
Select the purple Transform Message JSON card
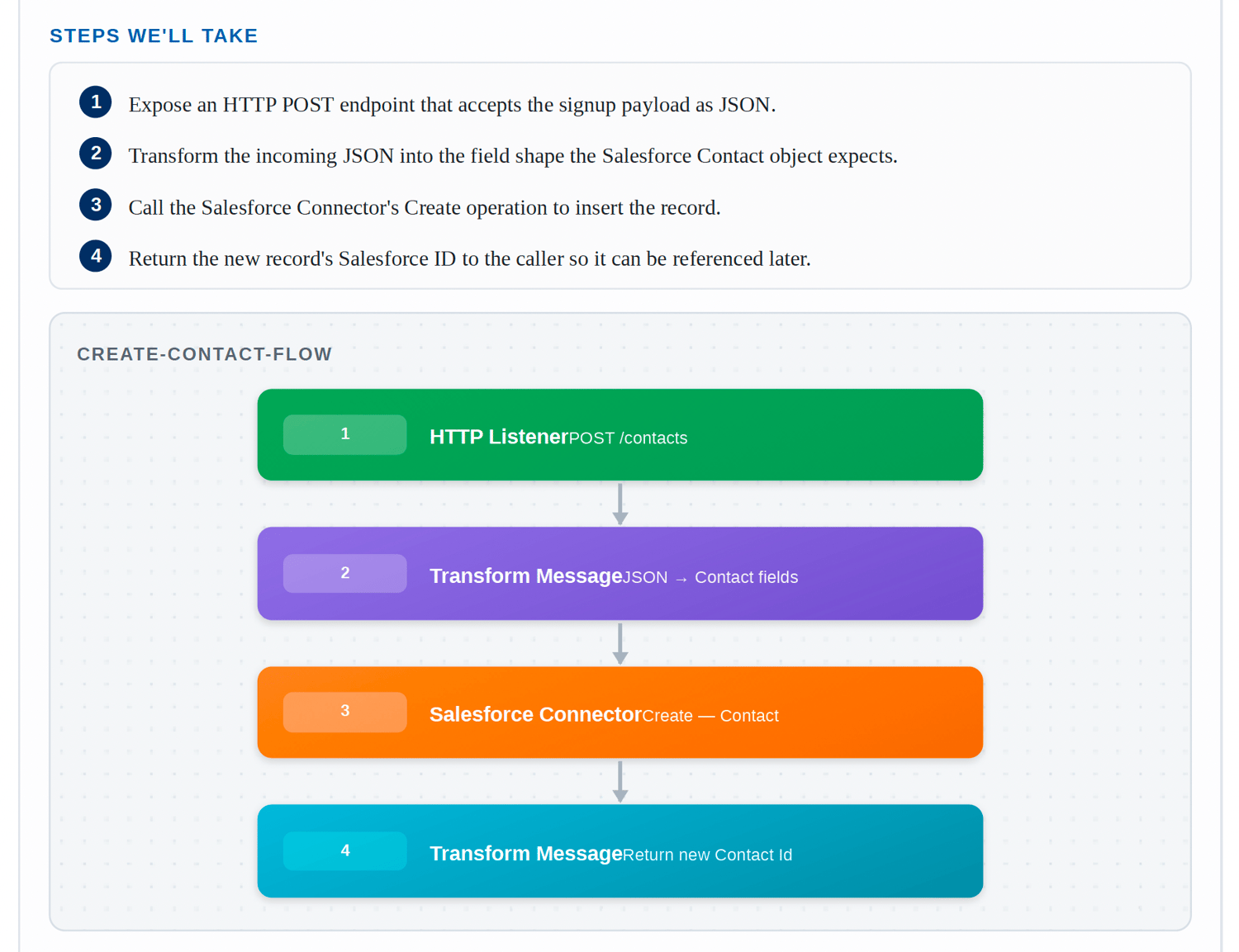pos(619,573)
